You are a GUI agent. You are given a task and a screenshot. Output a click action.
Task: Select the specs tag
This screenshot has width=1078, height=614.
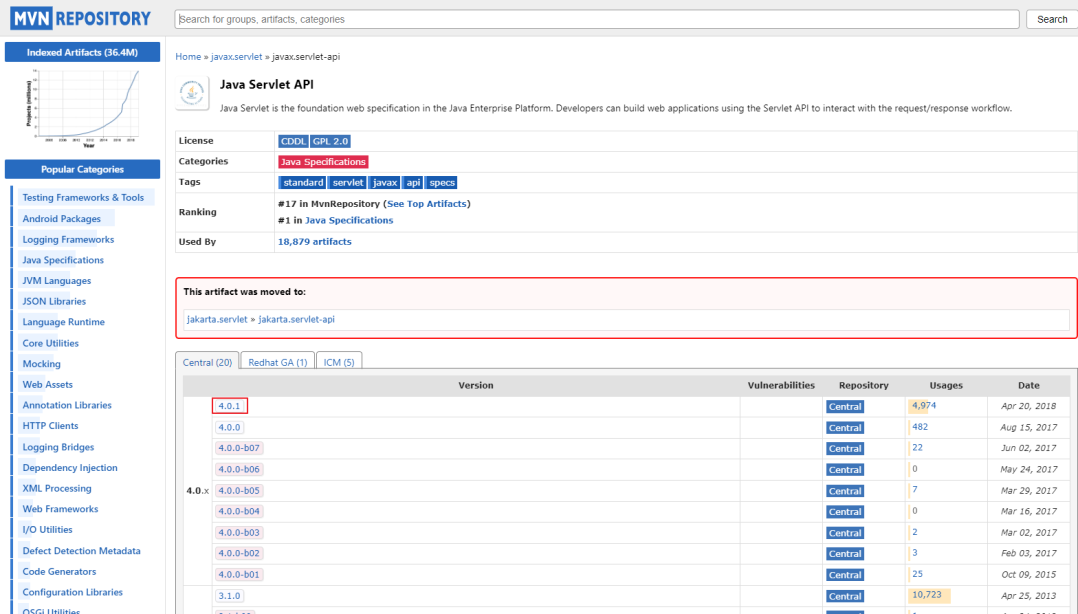coord(442,182)
